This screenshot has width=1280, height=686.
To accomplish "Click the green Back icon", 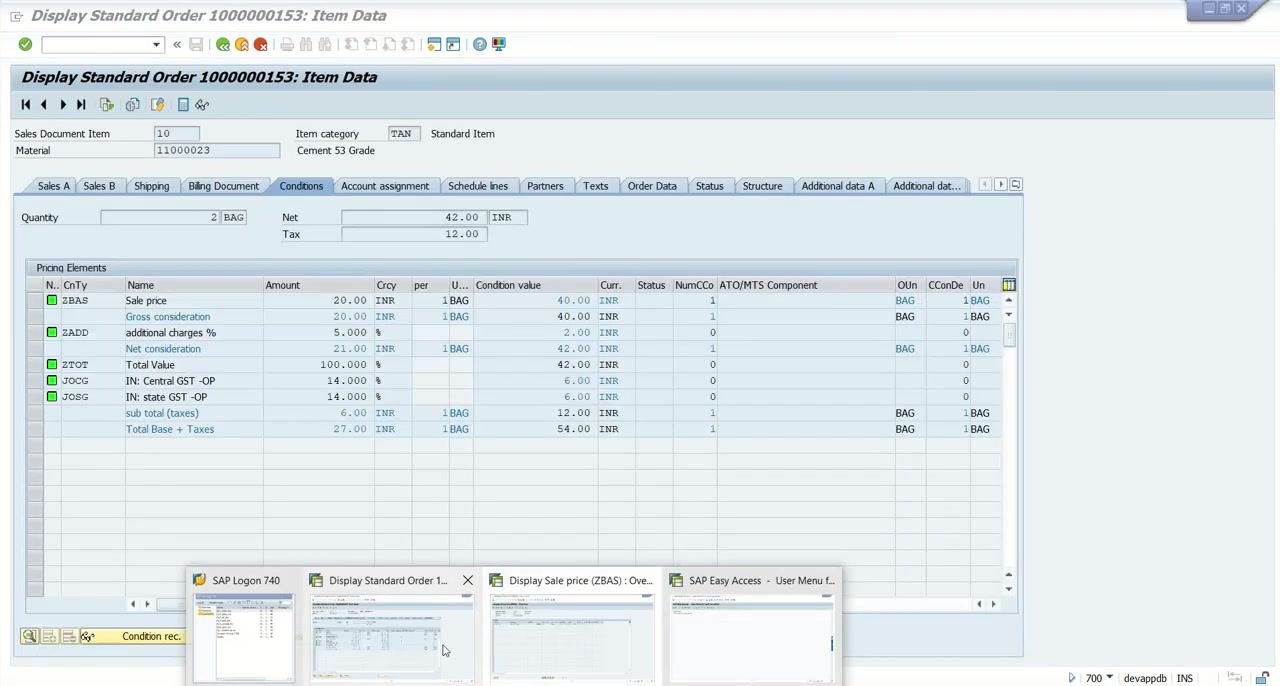I will click(x=223, y=44).
